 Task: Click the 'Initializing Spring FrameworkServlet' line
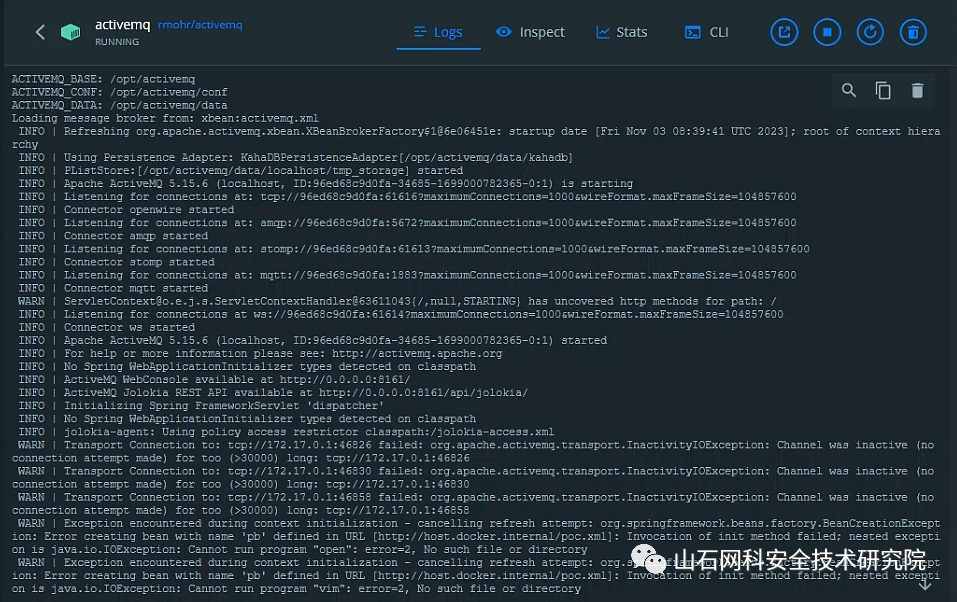(201, 406)
